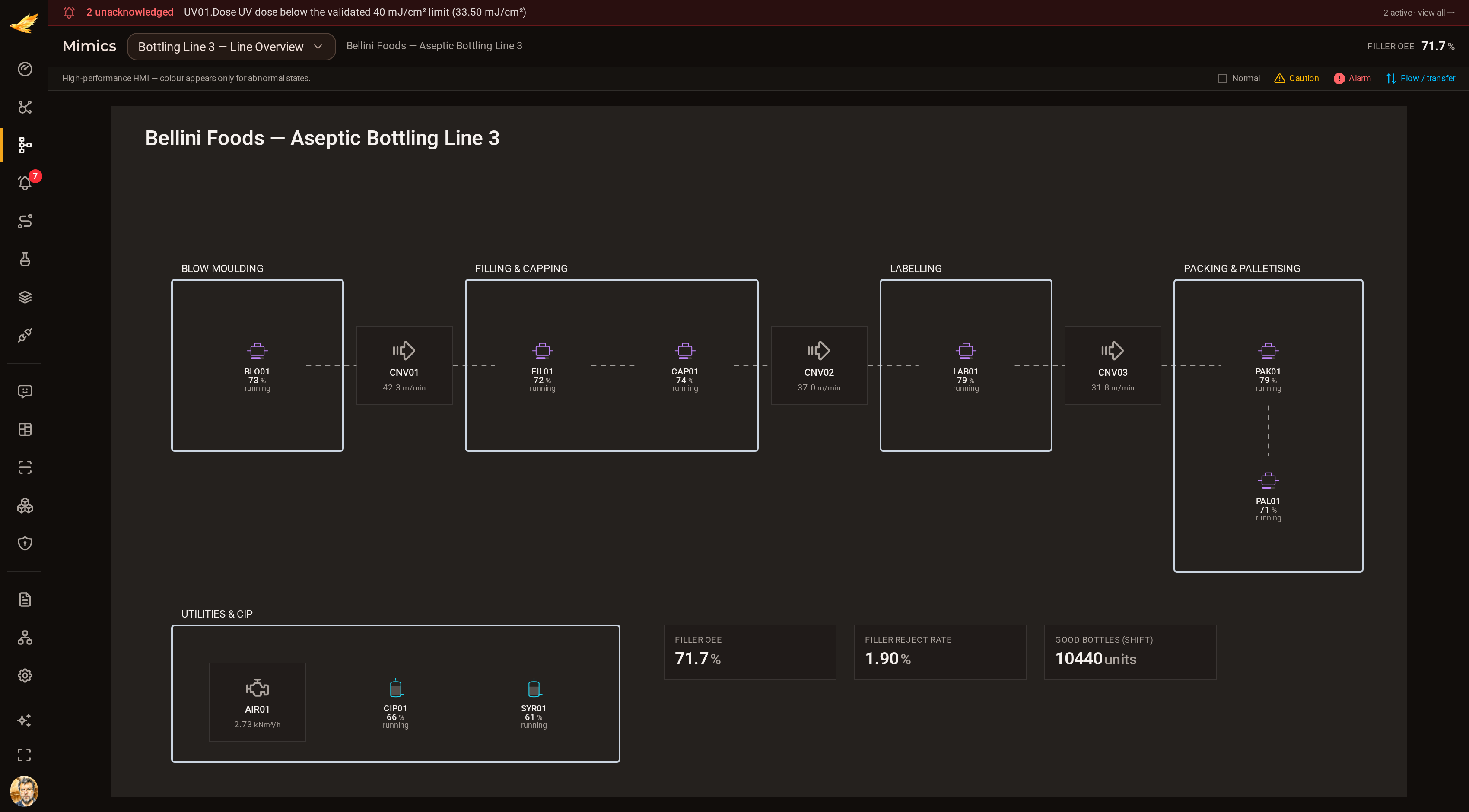Screen dimensions: 1469x812
Task: Click the CNV03 speed value 31.8 m/min
Action: click(1113, 388)
